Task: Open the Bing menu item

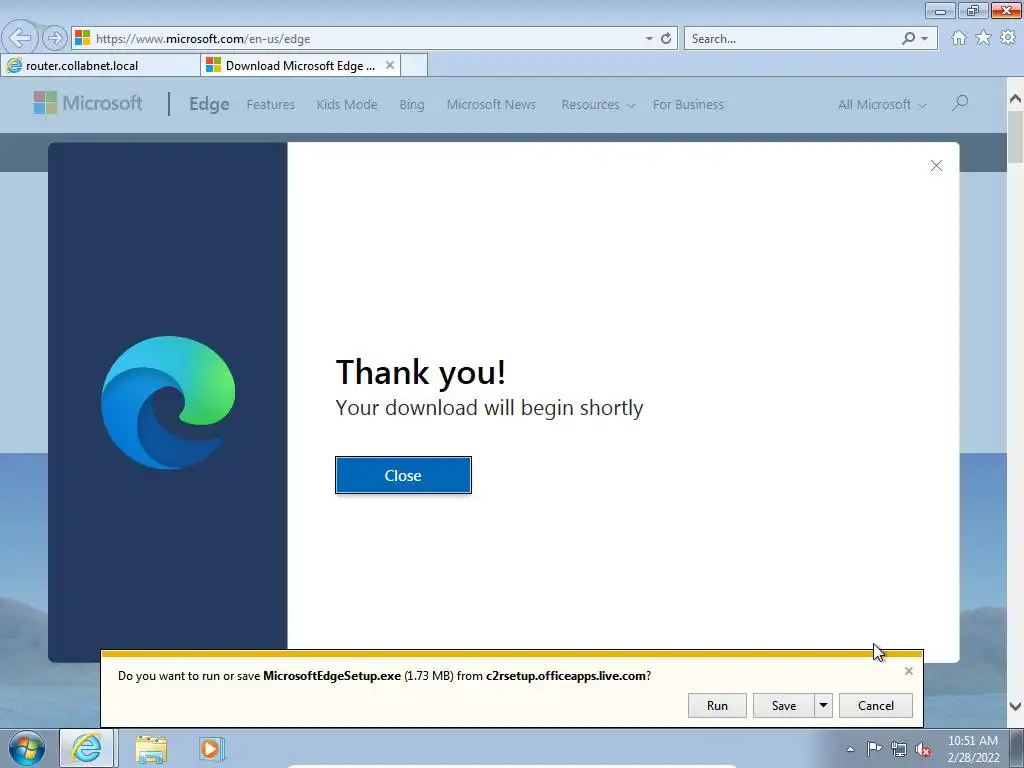Action: [411, 104]
